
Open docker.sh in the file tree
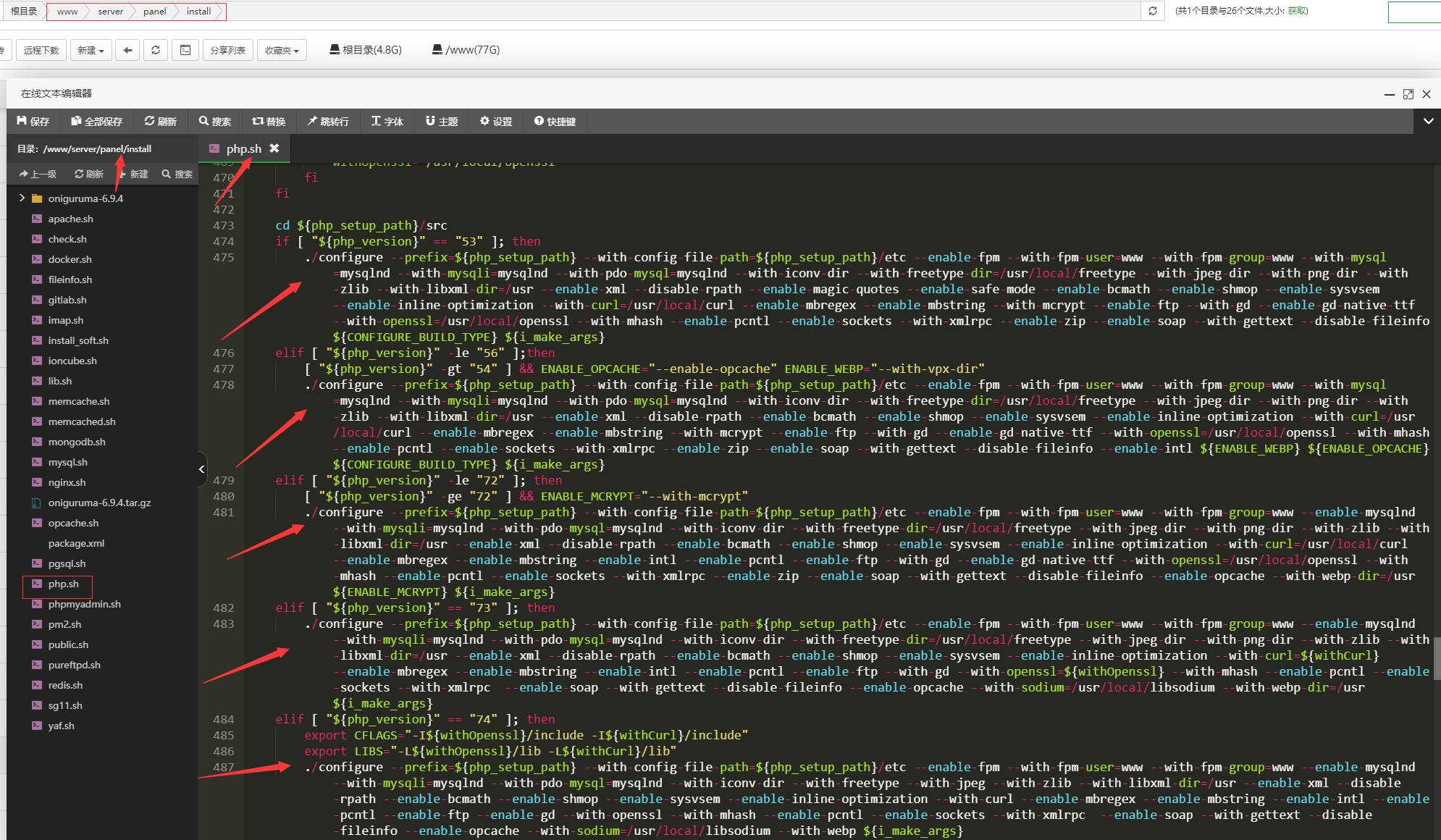(70, 259)
